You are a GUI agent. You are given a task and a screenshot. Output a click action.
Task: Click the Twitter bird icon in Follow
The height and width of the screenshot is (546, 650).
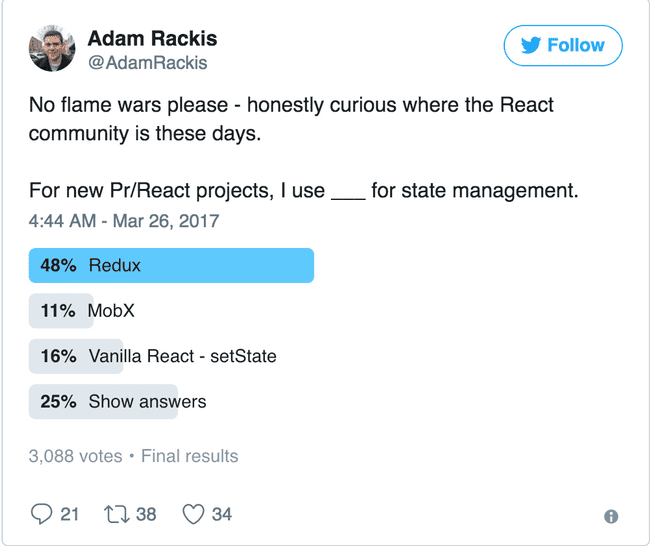(x=530, y=45)
